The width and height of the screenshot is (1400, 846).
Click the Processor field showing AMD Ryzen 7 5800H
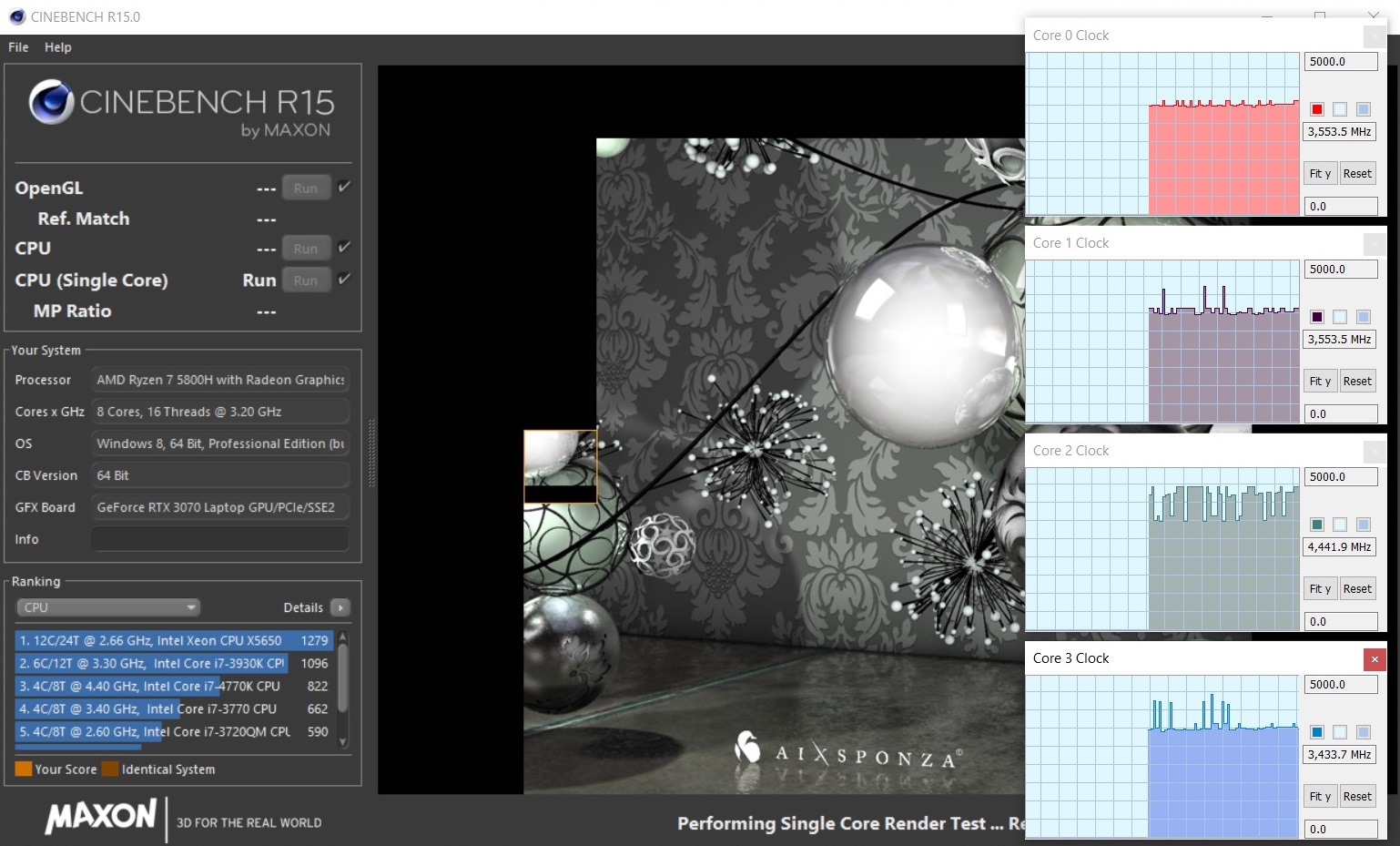tap(220, 380)
